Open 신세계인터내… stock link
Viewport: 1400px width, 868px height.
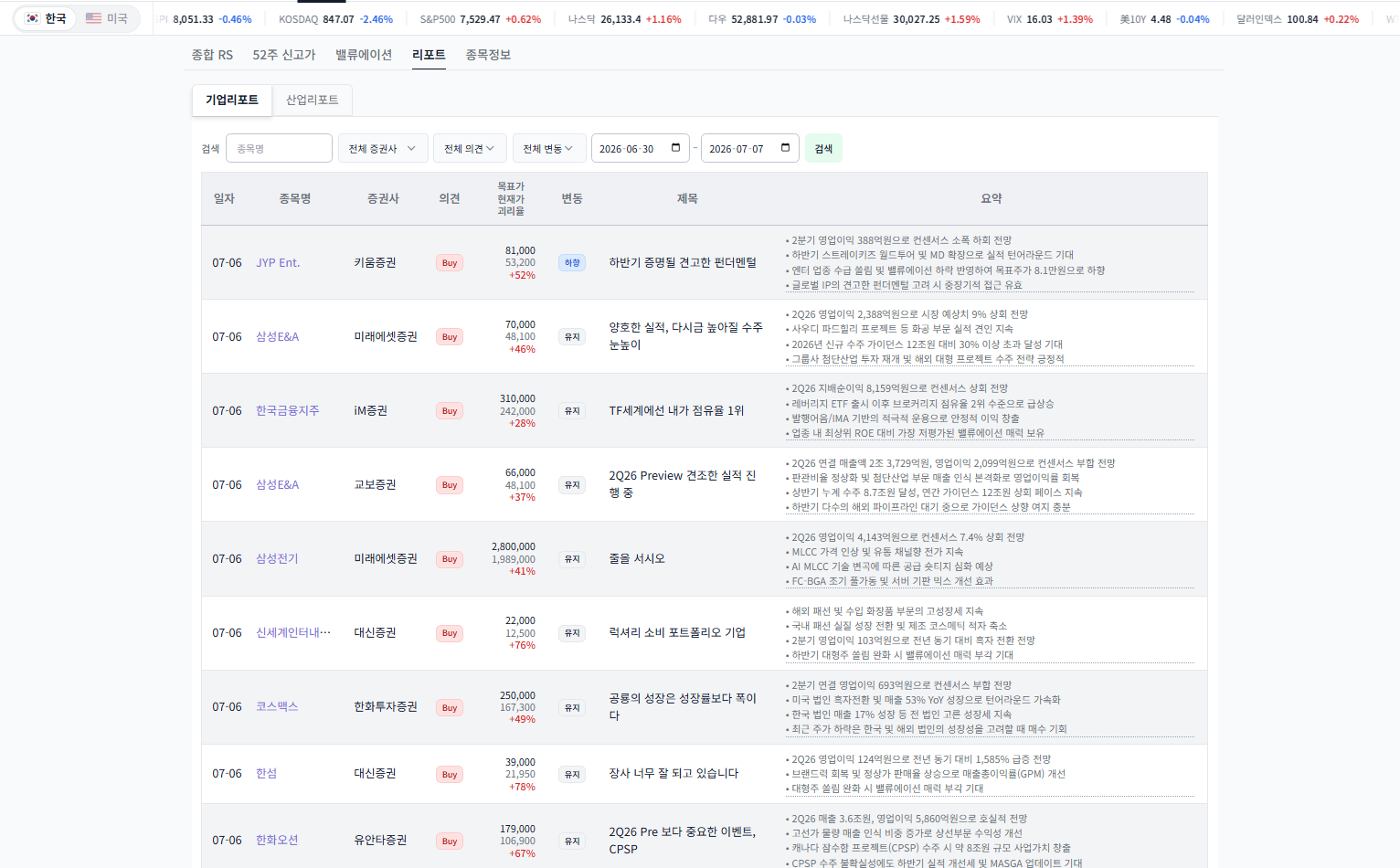(x=293, y=632)
